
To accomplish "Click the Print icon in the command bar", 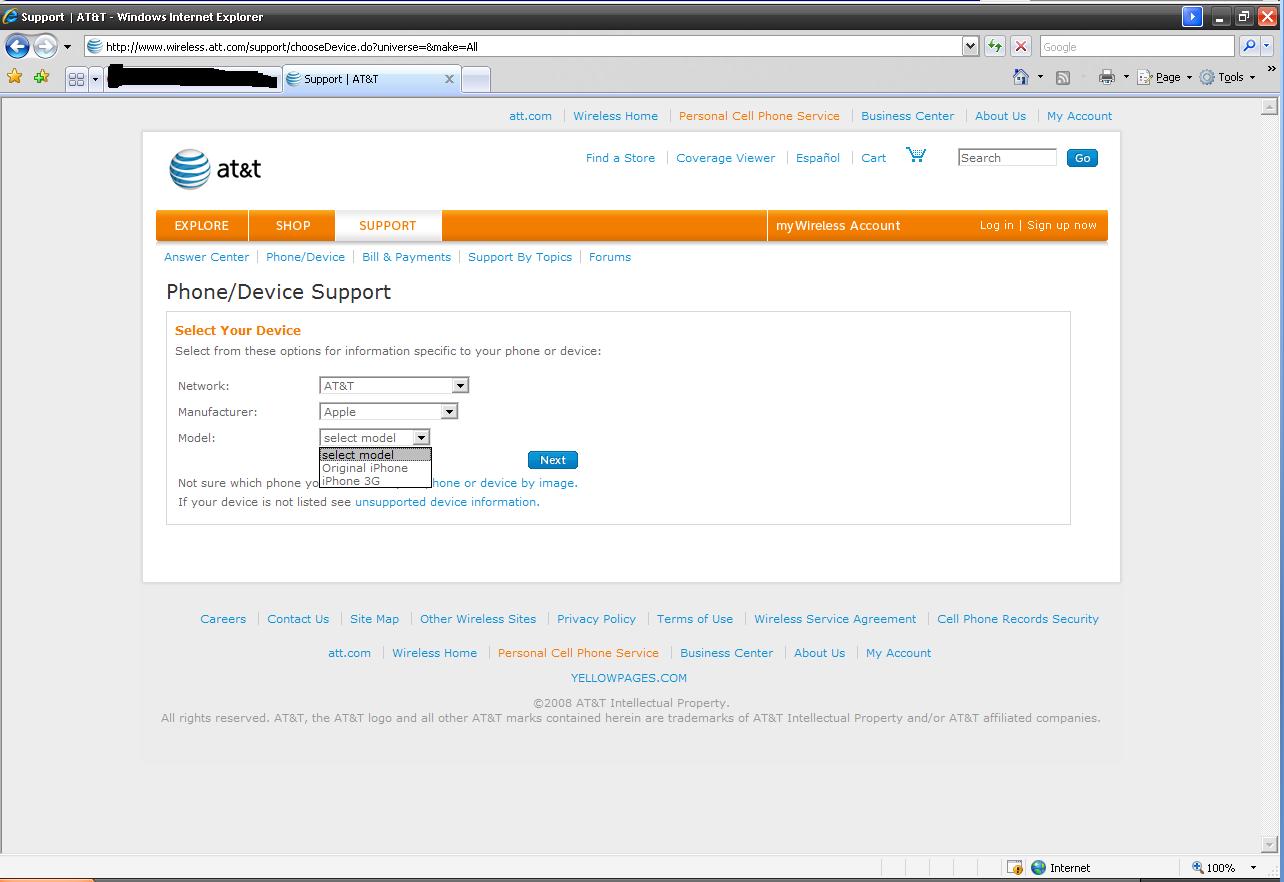I will [x=1106, y=77].
